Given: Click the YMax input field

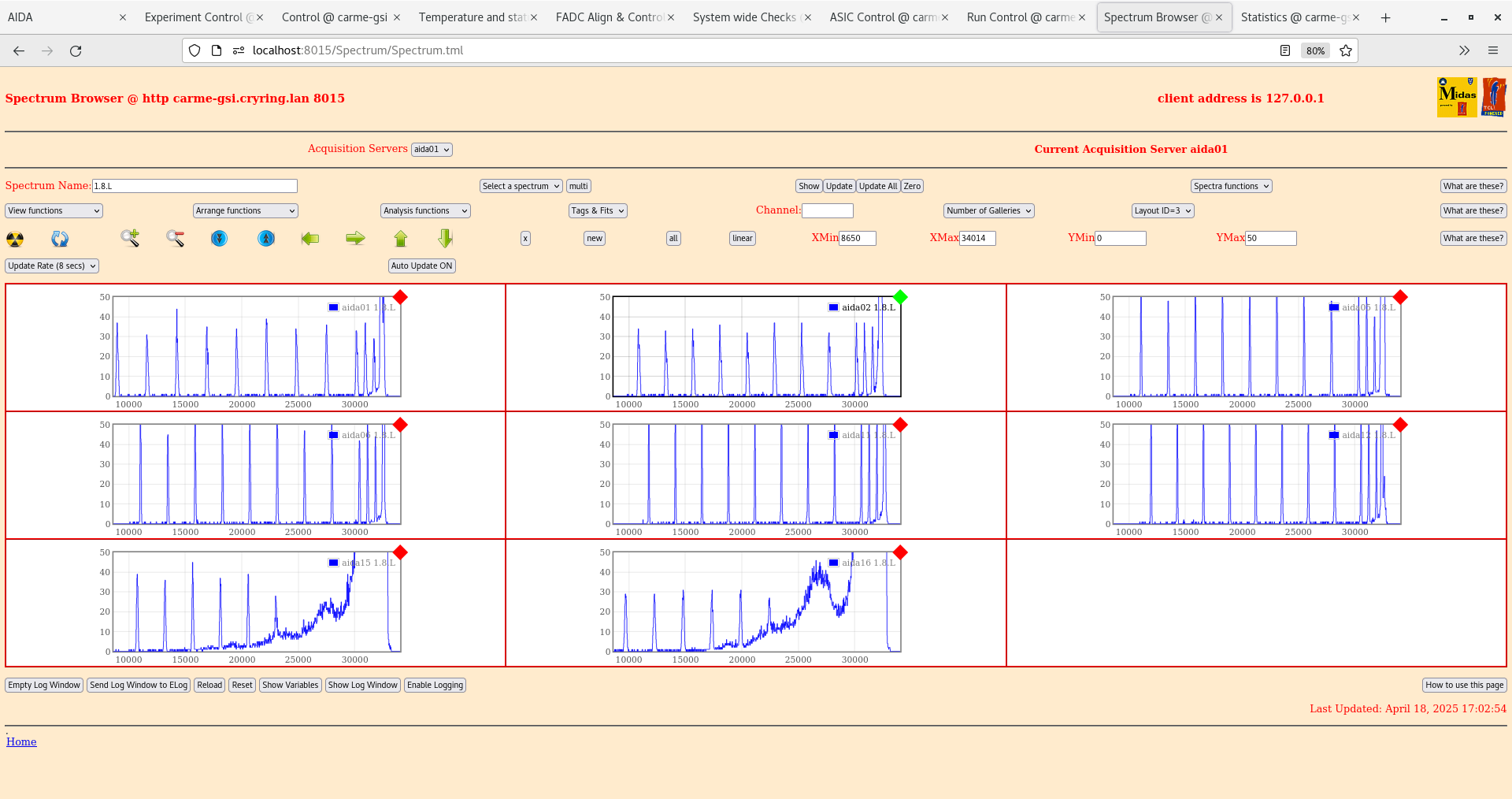Looking at the screenshot, I should click(1270, 238).
